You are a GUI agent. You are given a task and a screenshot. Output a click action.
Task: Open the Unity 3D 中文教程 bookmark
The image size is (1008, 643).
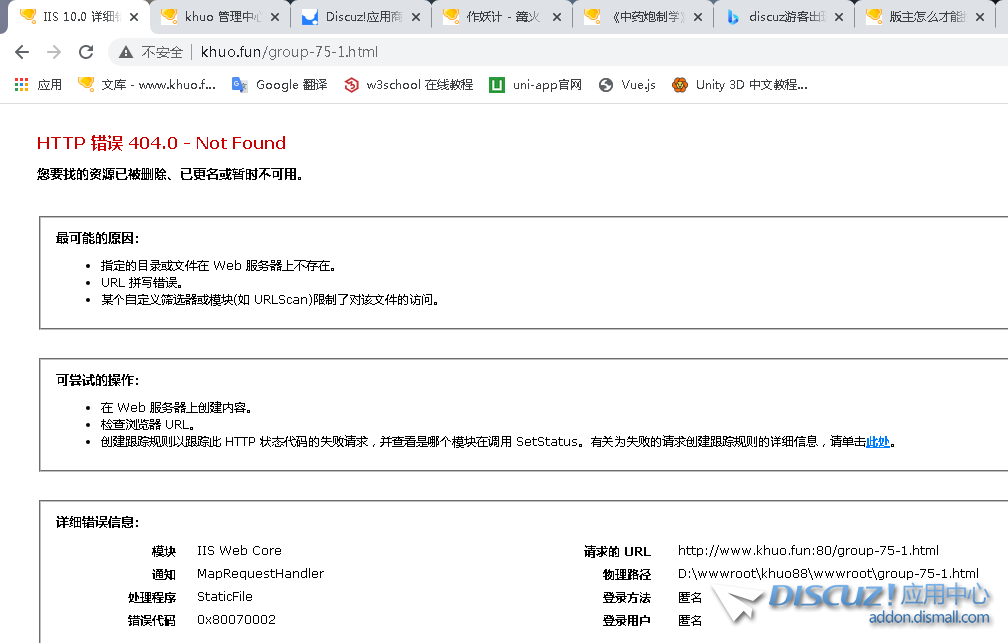point(740,85)
